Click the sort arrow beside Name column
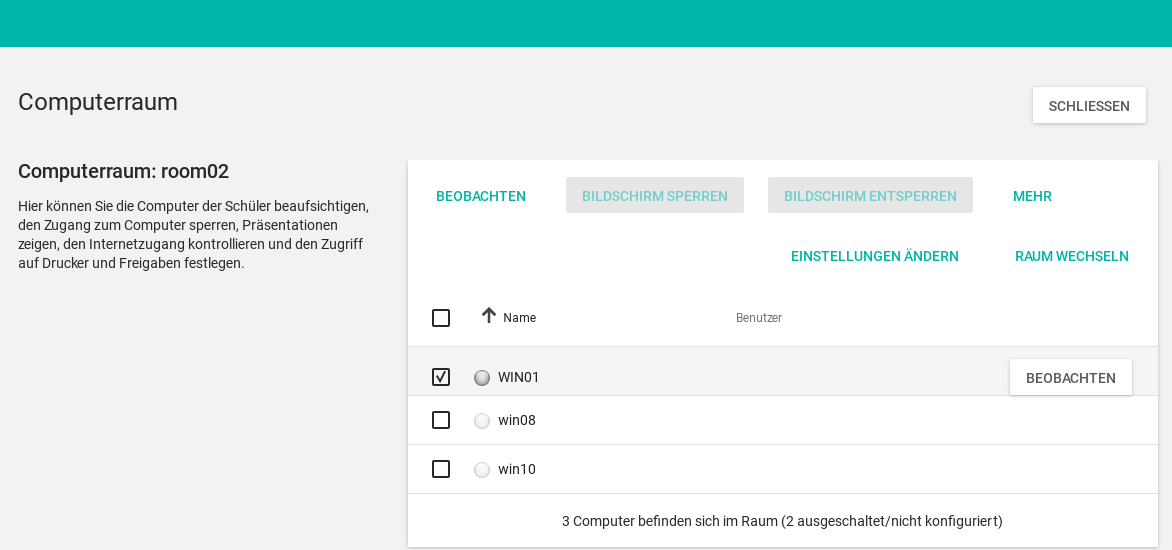The height and width of the screenshot is (550, 1172). [x=488, y=316]
